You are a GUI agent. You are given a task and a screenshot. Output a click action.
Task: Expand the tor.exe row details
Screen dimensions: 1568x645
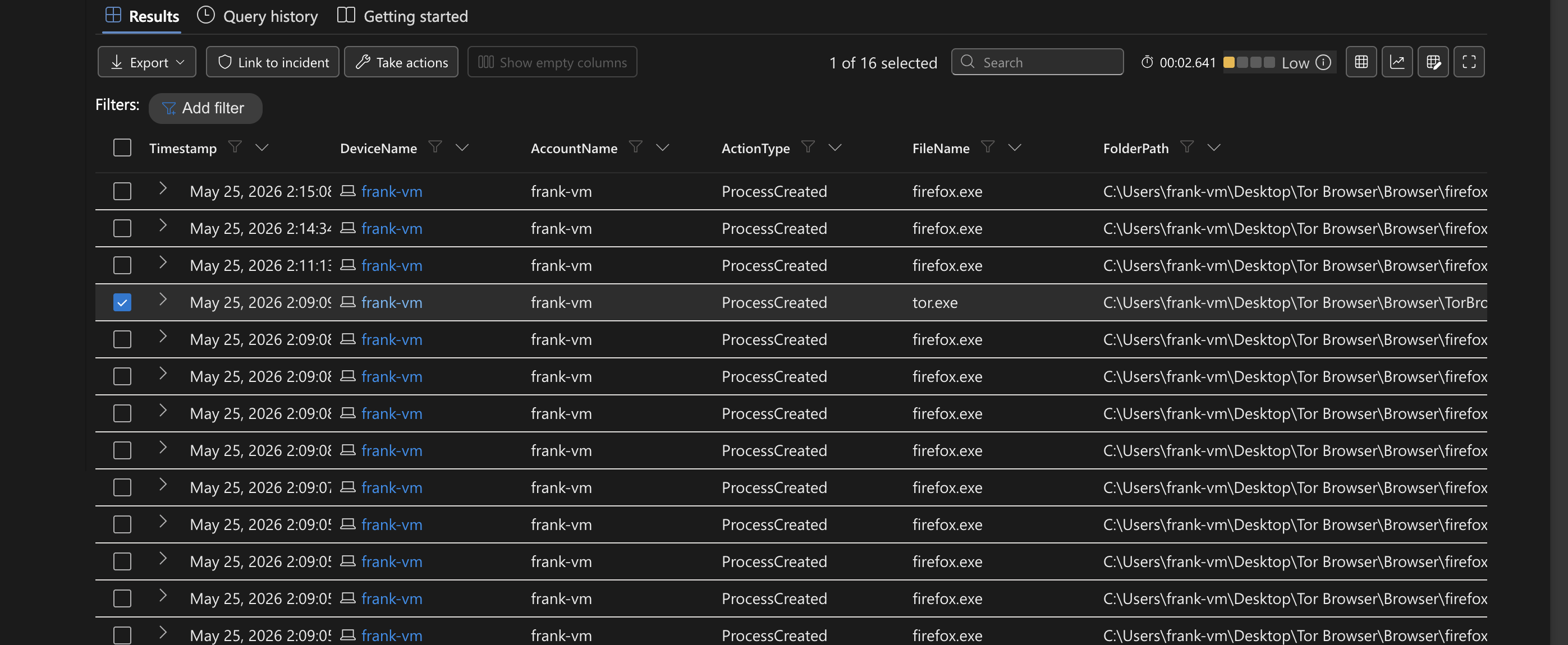point(163,300)
